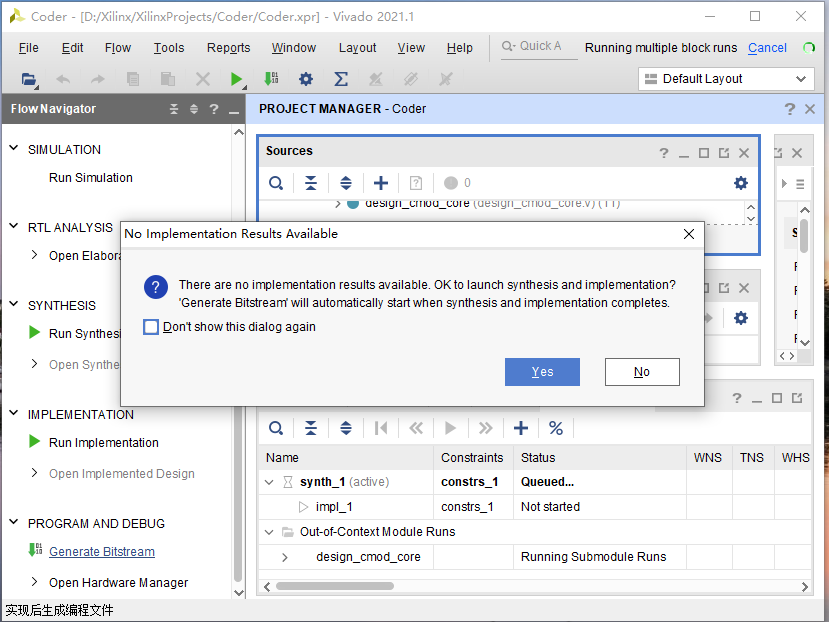Click No in the dialog
This screenshot has height=622, width=829.
tap(642, 372)
